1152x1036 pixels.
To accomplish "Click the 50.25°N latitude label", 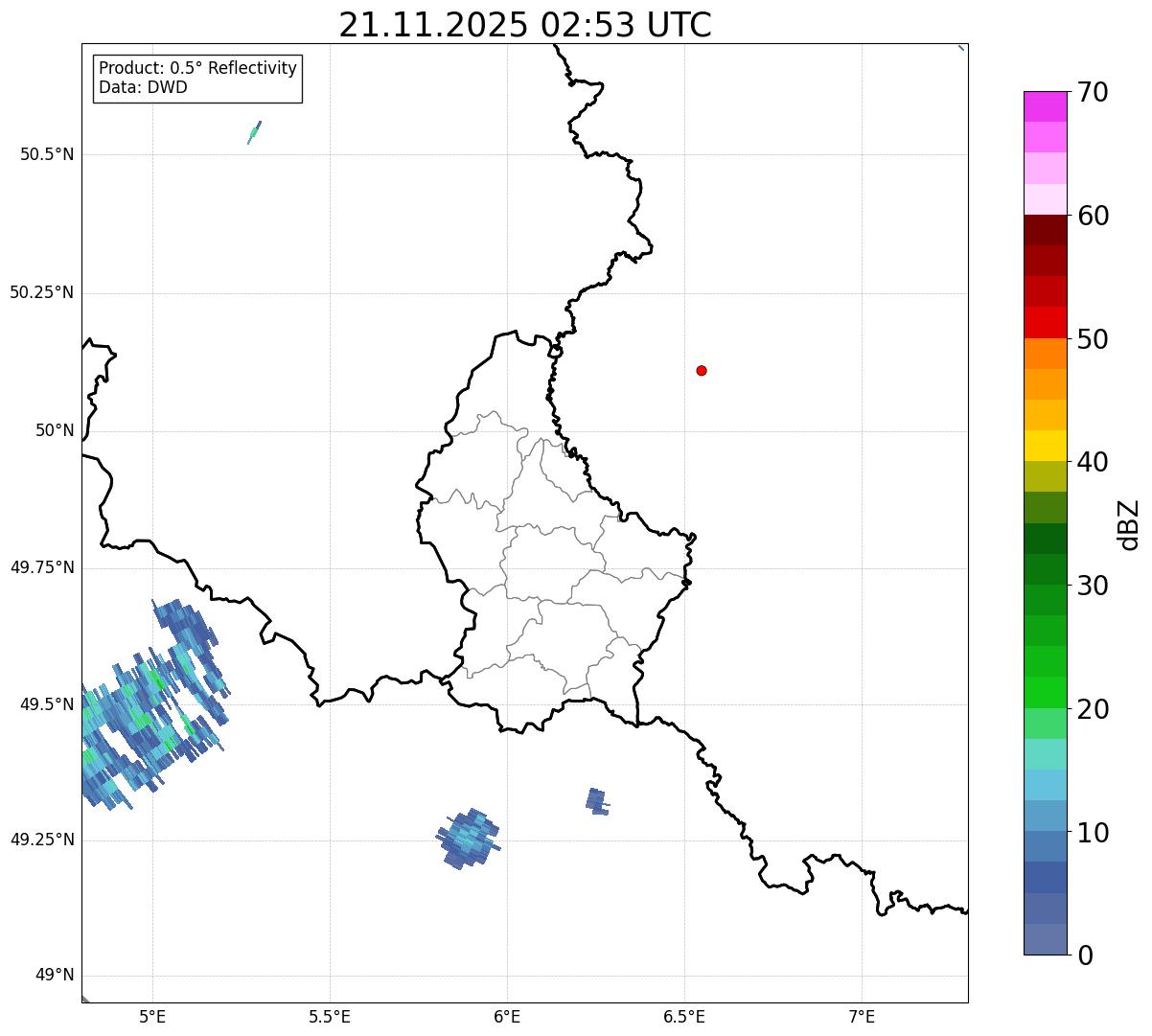I will point(42,292).
